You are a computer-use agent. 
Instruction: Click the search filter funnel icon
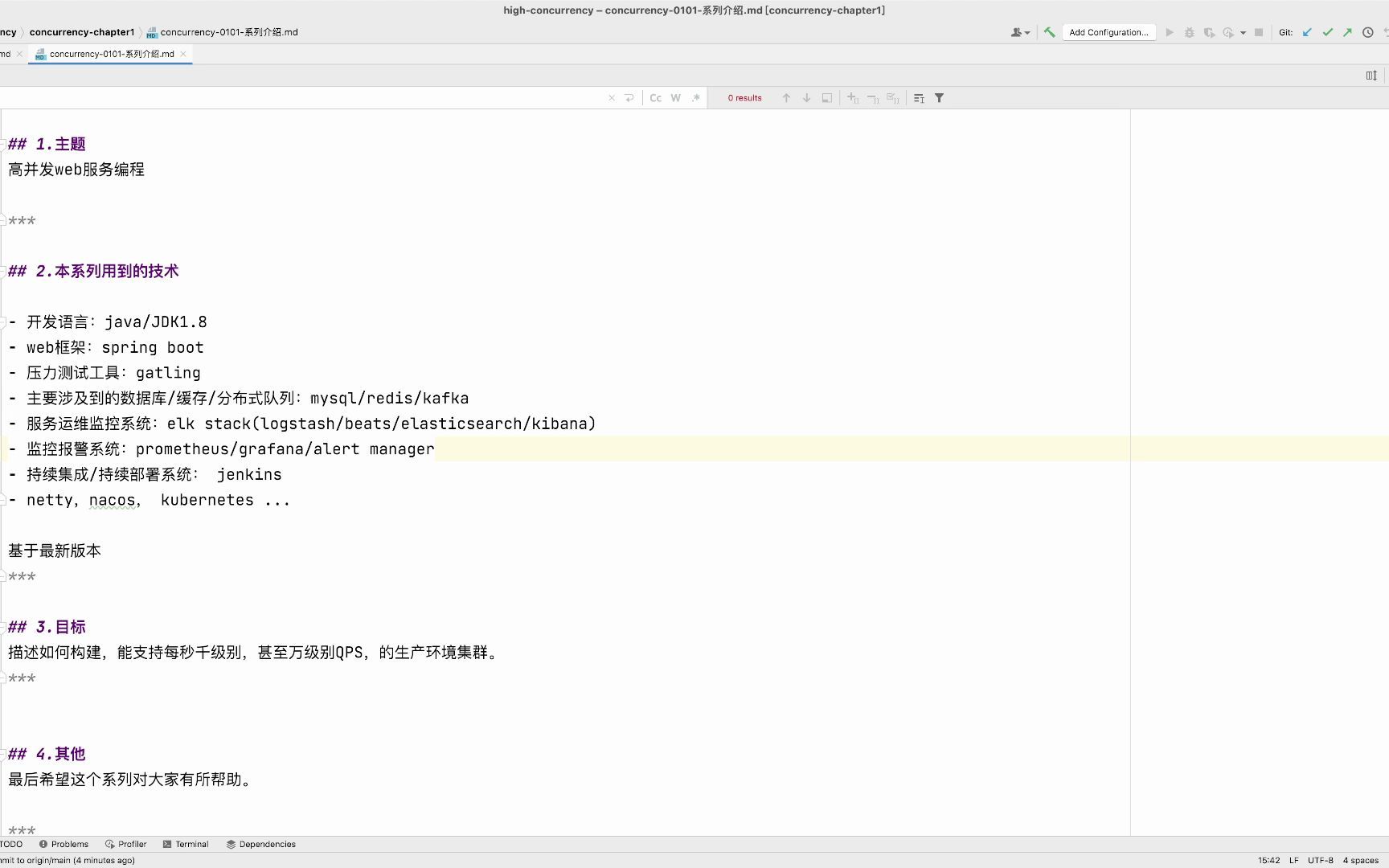click(x=939, y=98)
